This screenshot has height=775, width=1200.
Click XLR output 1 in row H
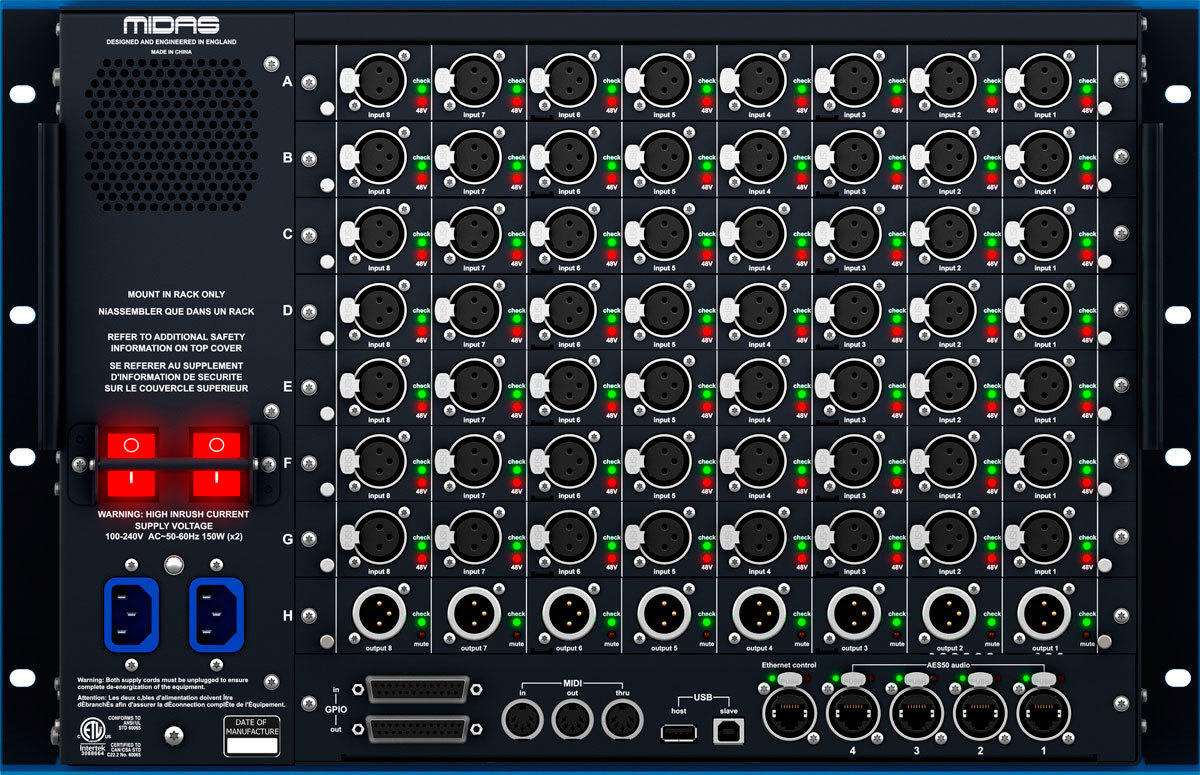(1044, 612)
